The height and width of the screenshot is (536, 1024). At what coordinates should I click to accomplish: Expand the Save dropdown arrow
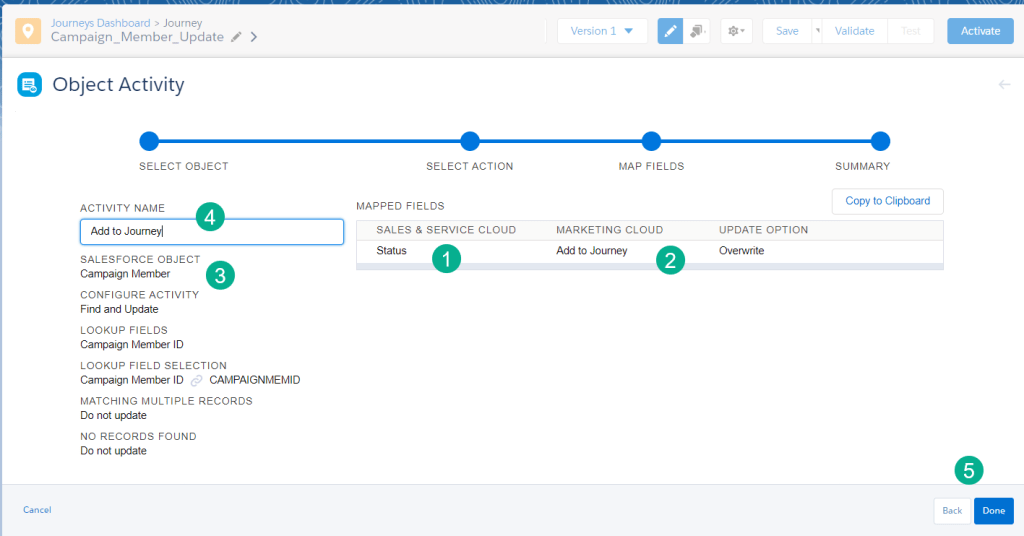click(x=817, y=31)
